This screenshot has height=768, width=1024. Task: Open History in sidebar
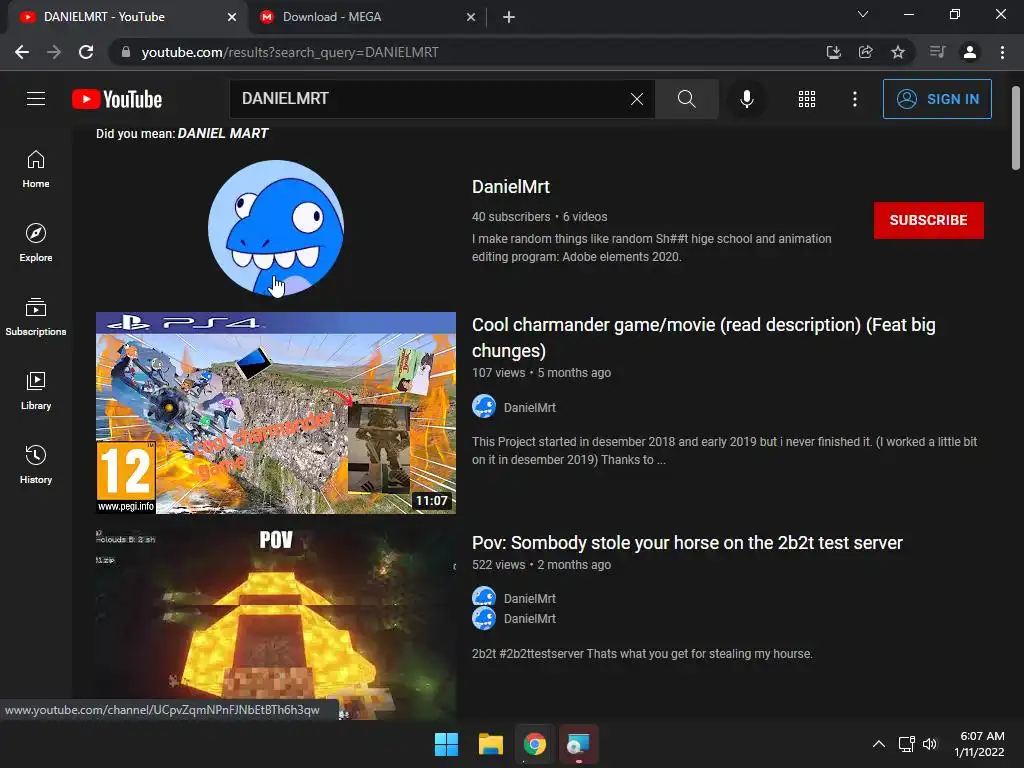(36, 464)
